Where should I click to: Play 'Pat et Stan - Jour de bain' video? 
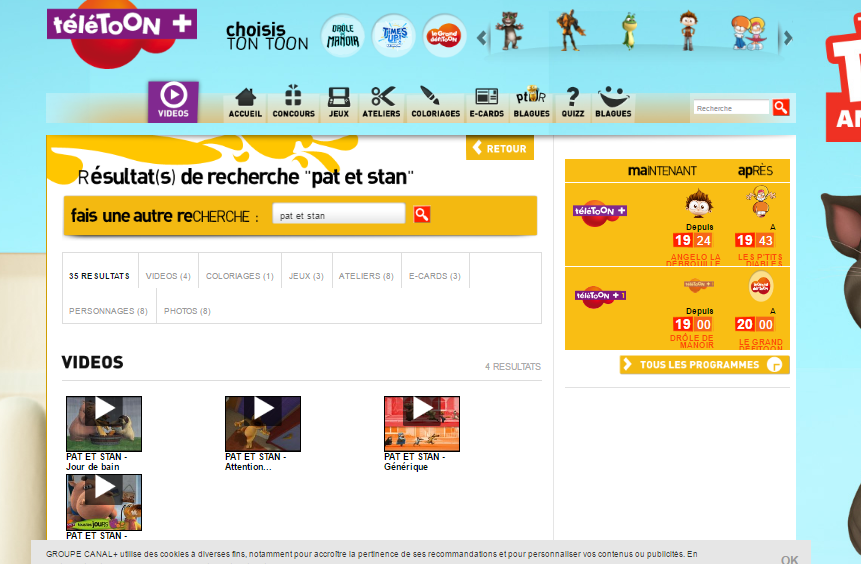pyautogui.click(x=104, y=423)
